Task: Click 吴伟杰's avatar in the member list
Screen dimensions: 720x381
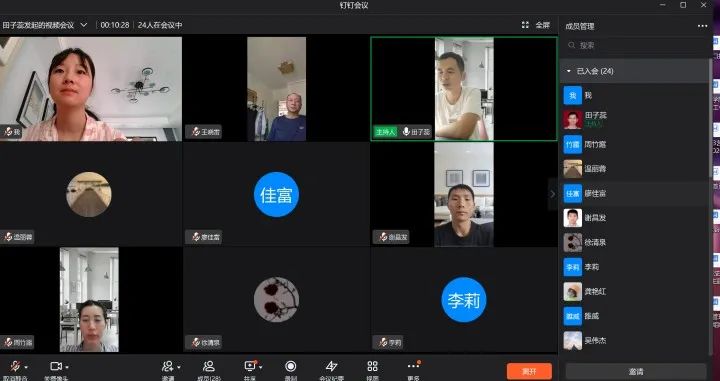Action: point(573,341)
